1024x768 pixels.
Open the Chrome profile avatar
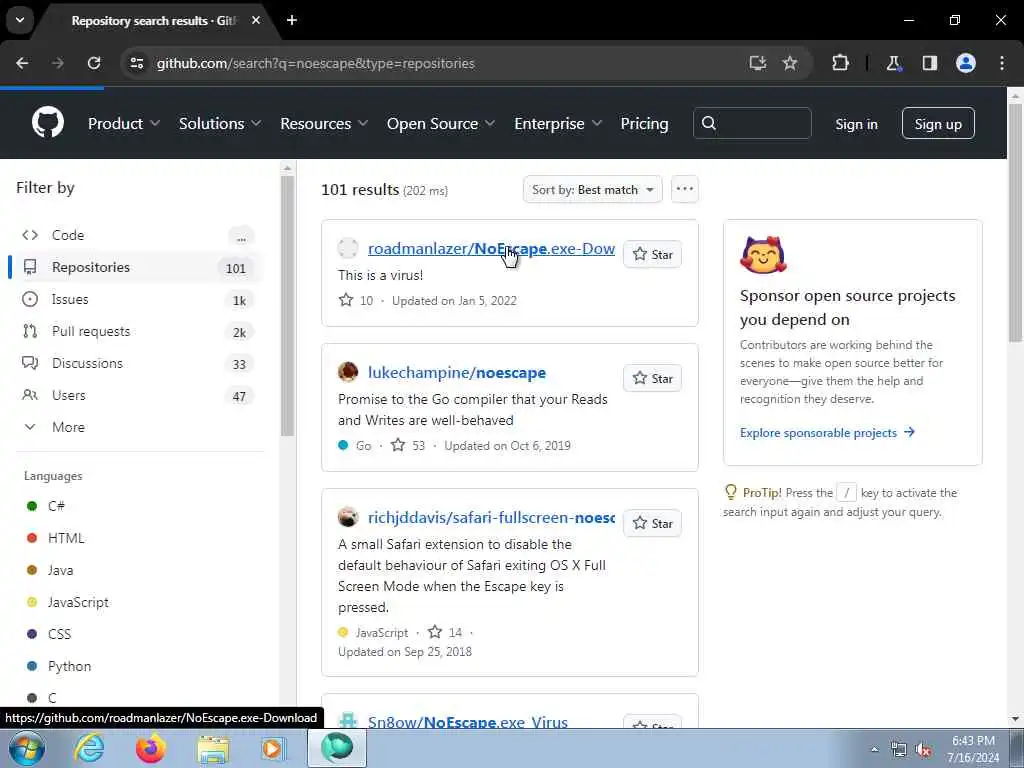click(x=966, y=63)
